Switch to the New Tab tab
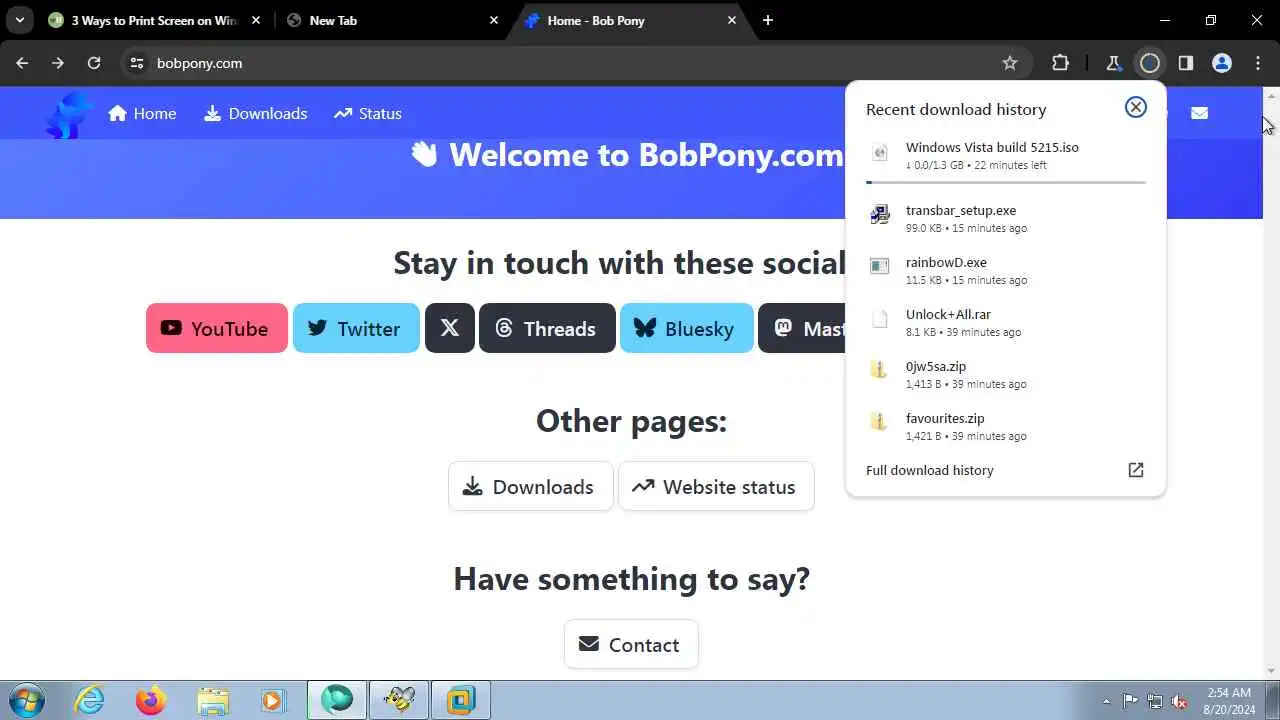 (x=392, y=20)
